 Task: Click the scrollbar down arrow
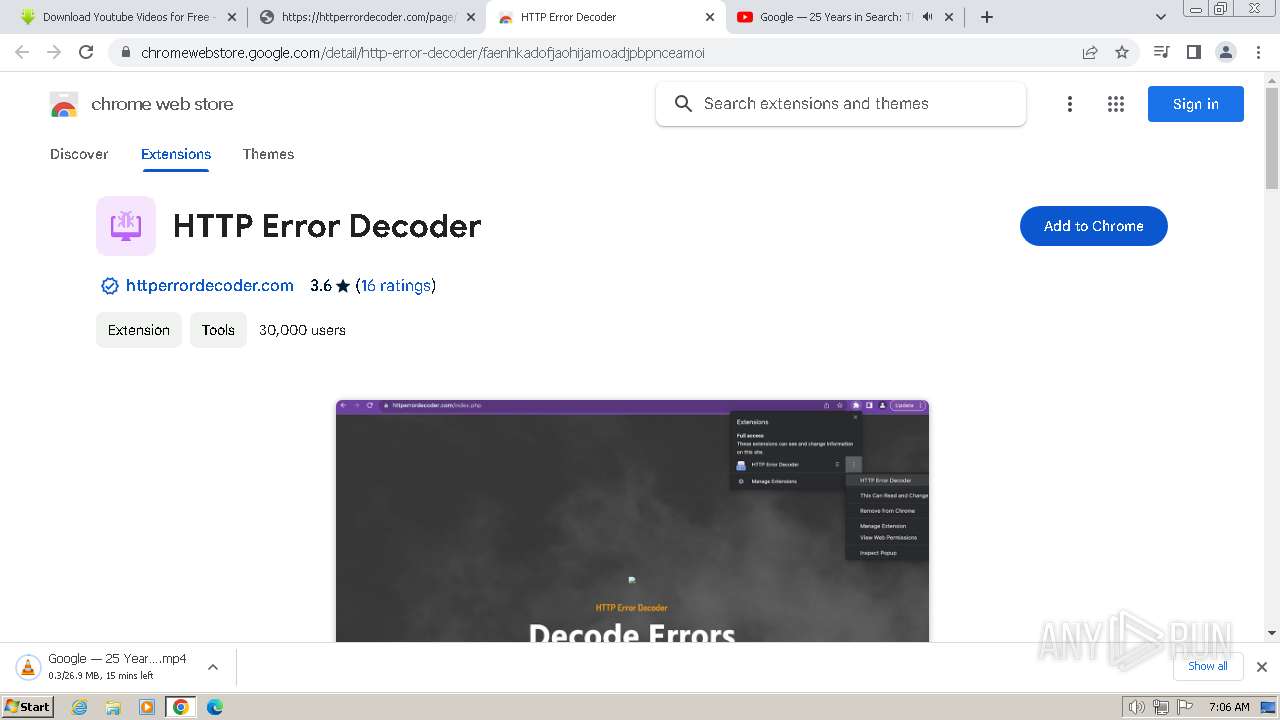point(1272,633)
